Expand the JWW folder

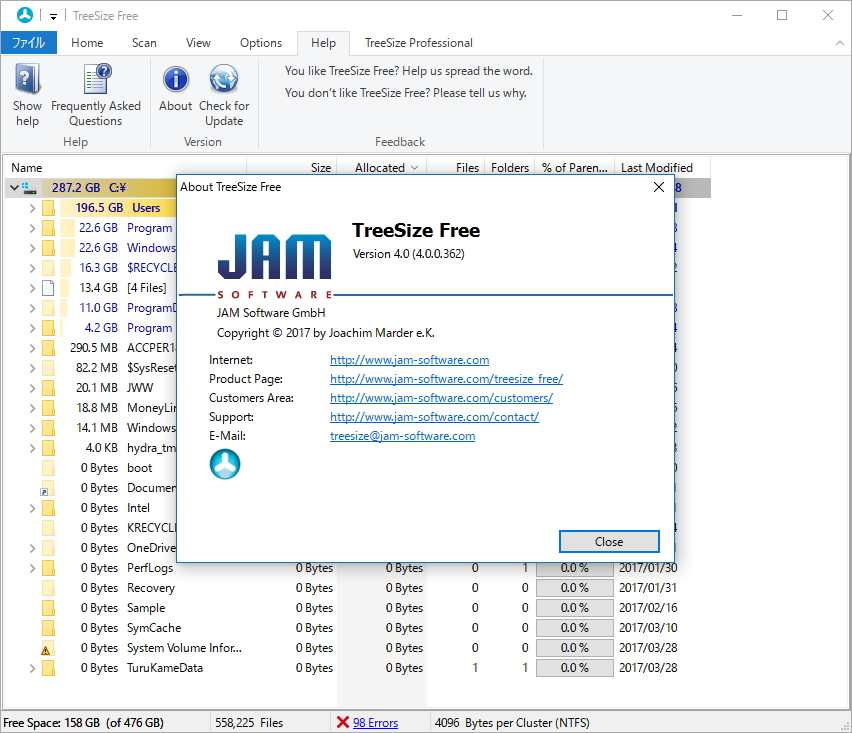[x=33, y=388]
